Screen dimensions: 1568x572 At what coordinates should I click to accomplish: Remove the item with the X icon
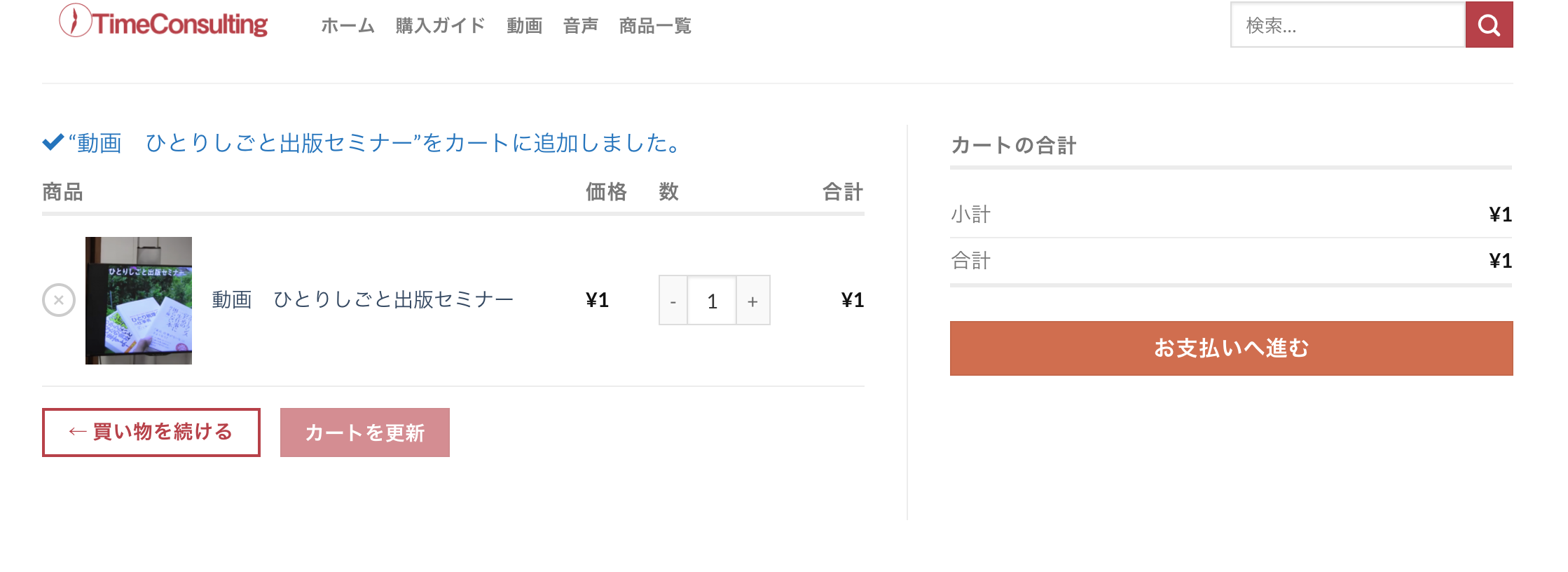(x=59, y=300)
